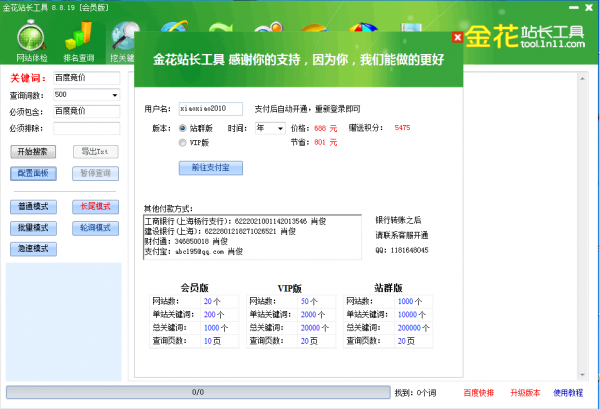The width and height of the screenshot is (600, 409).
Task: Click 会员版 网站数 value 20 个
Action: tap(212, 301)
